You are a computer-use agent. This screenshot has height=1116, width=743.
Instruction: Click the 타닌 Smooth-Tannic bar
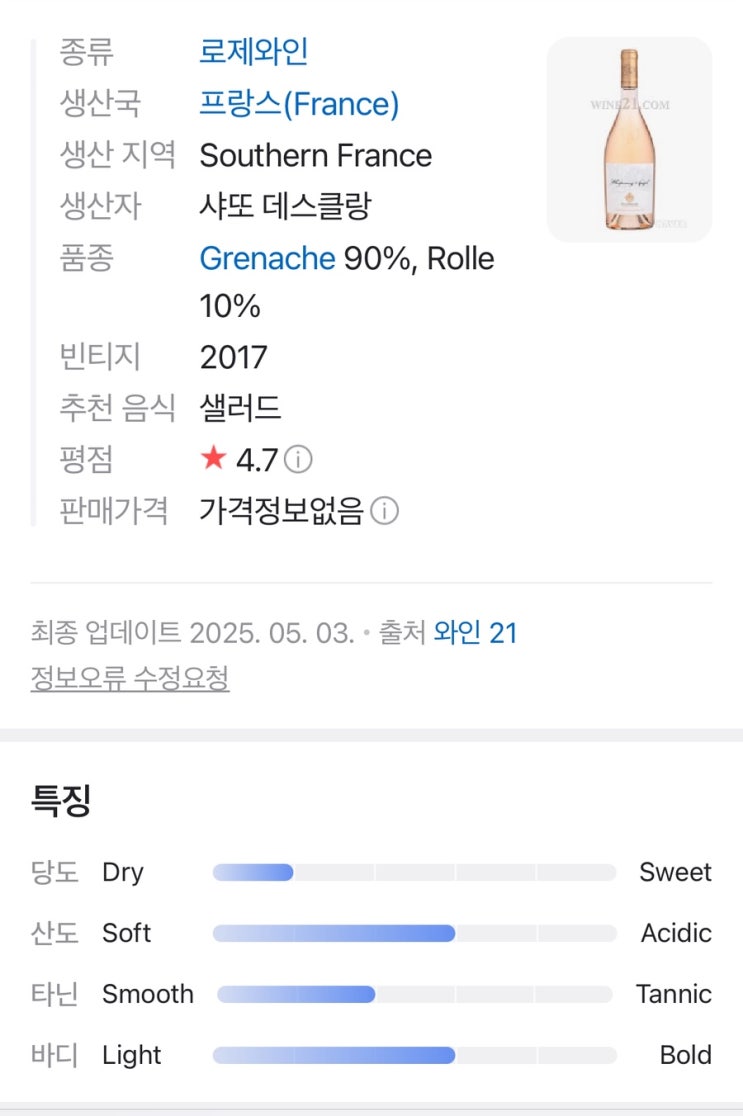click(x=414, y=994)
